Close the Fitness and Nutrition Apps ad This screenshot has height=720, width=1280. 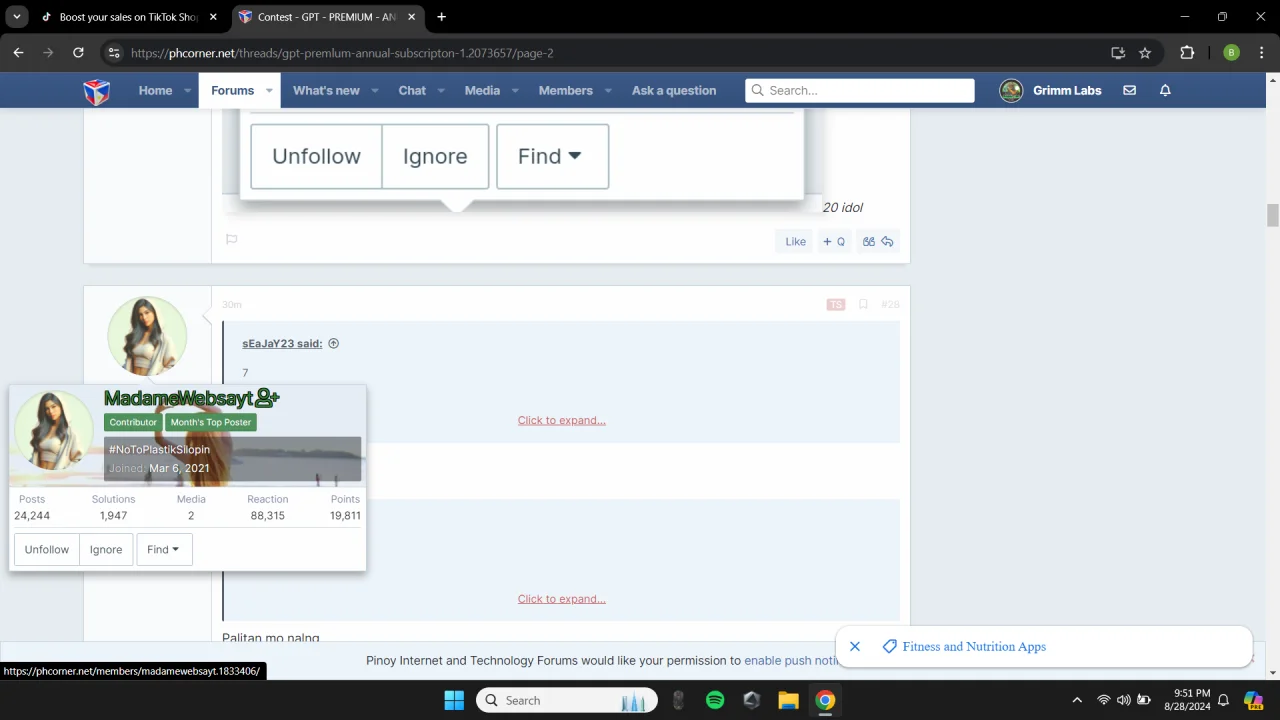855,646
